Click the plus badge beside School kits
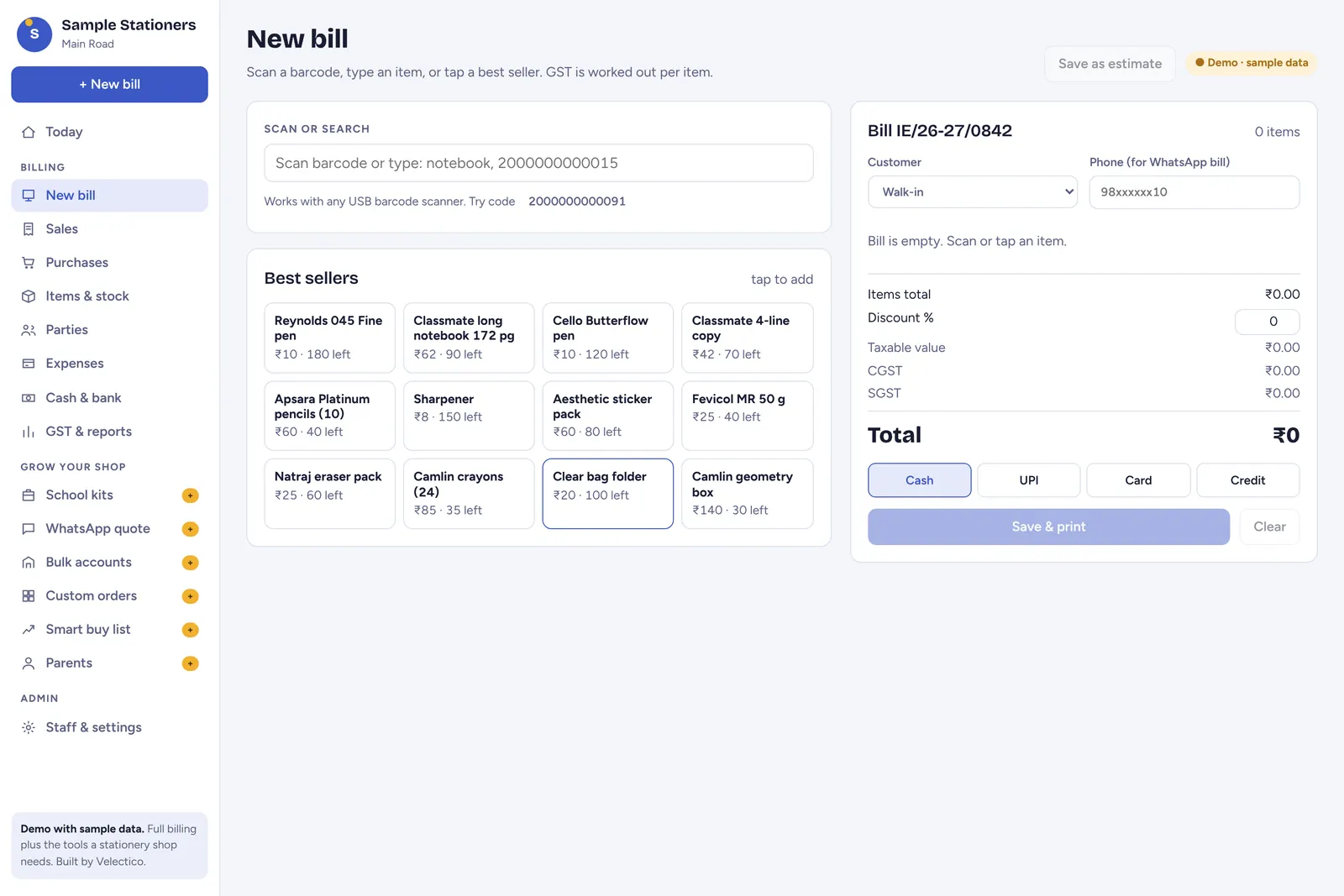This screenshot has height=896, width=1344. pos(191,495)
